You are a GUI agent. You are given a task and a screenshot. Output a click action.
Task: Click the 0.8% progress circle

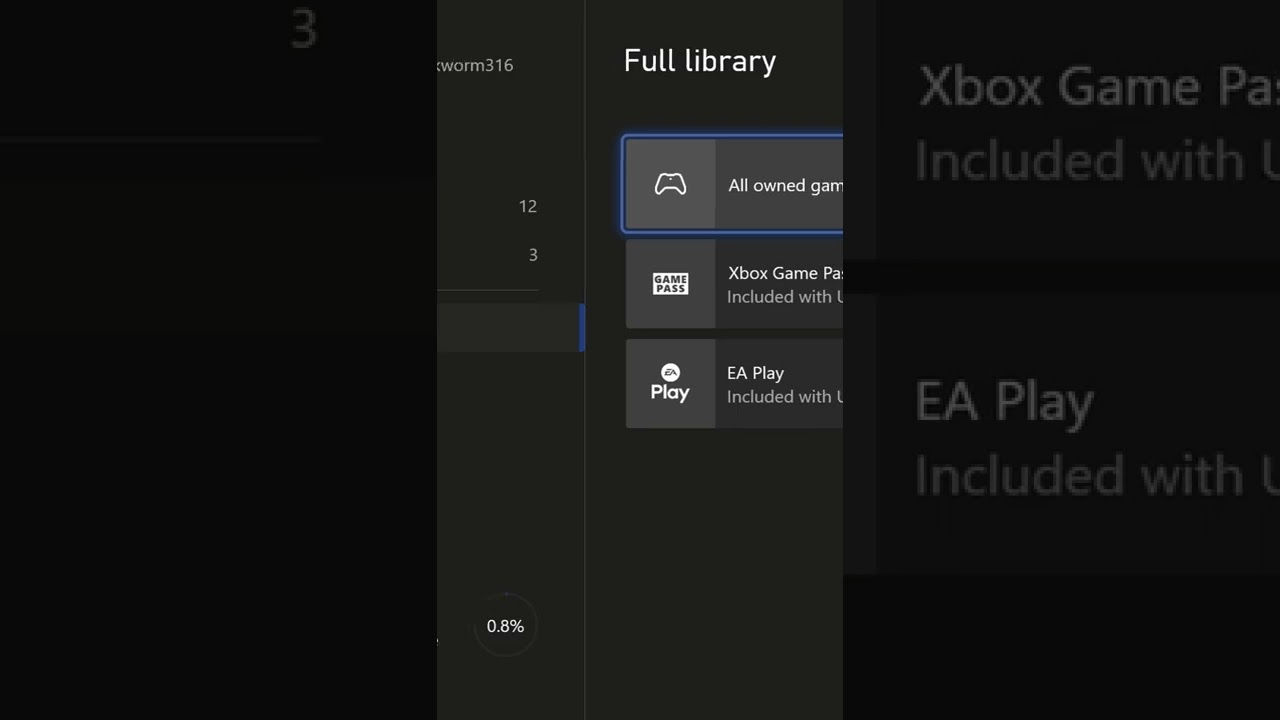[x=505, y=626]
